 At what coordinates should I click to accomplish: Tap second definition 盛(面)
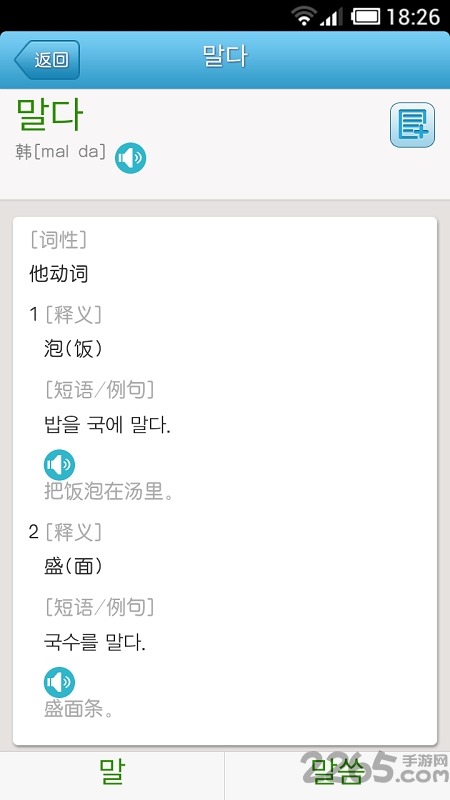click(x=73, y=566)
